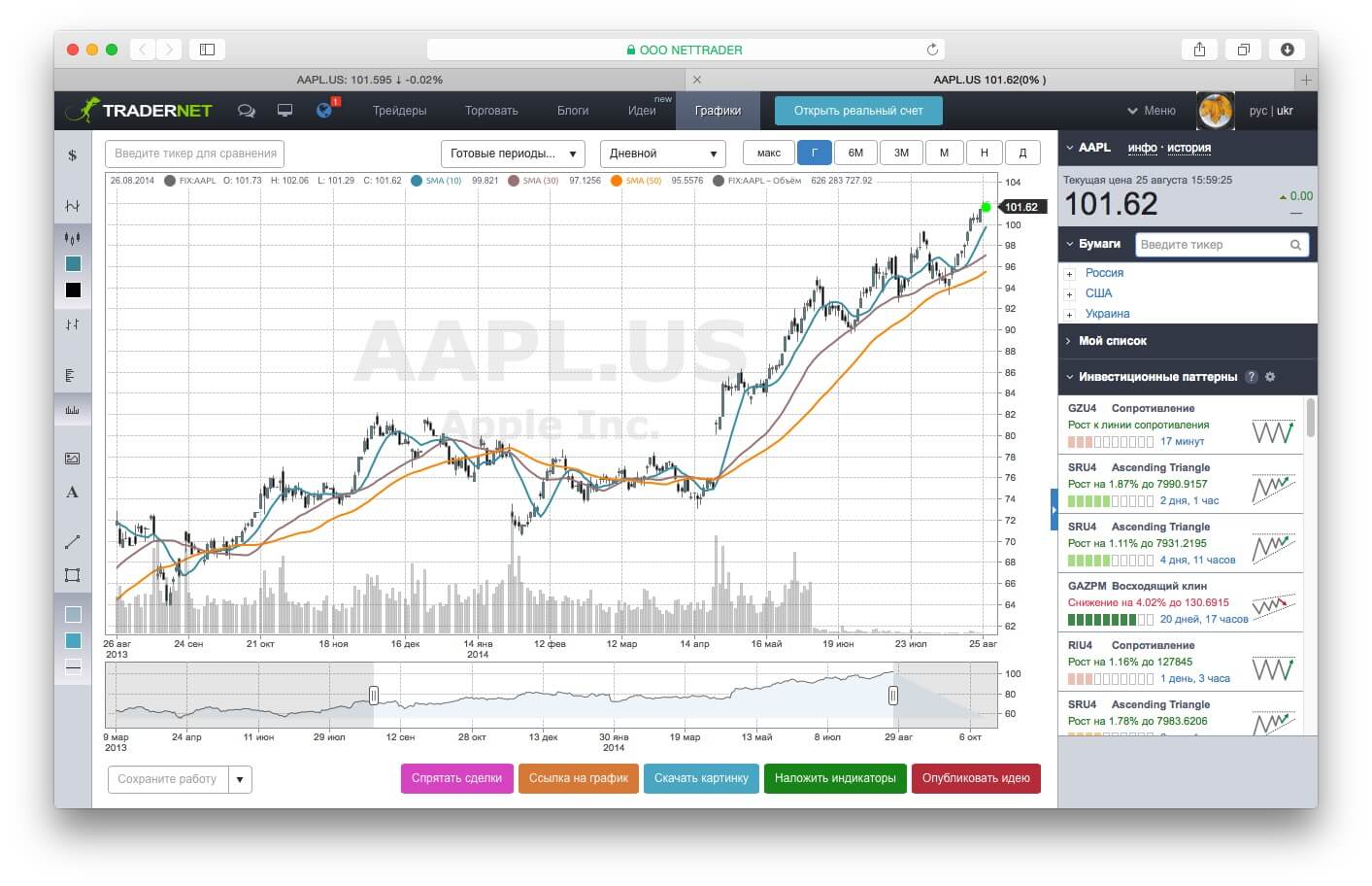Add a new Safari tab

pyautogui.click(x=1306, y=80)
